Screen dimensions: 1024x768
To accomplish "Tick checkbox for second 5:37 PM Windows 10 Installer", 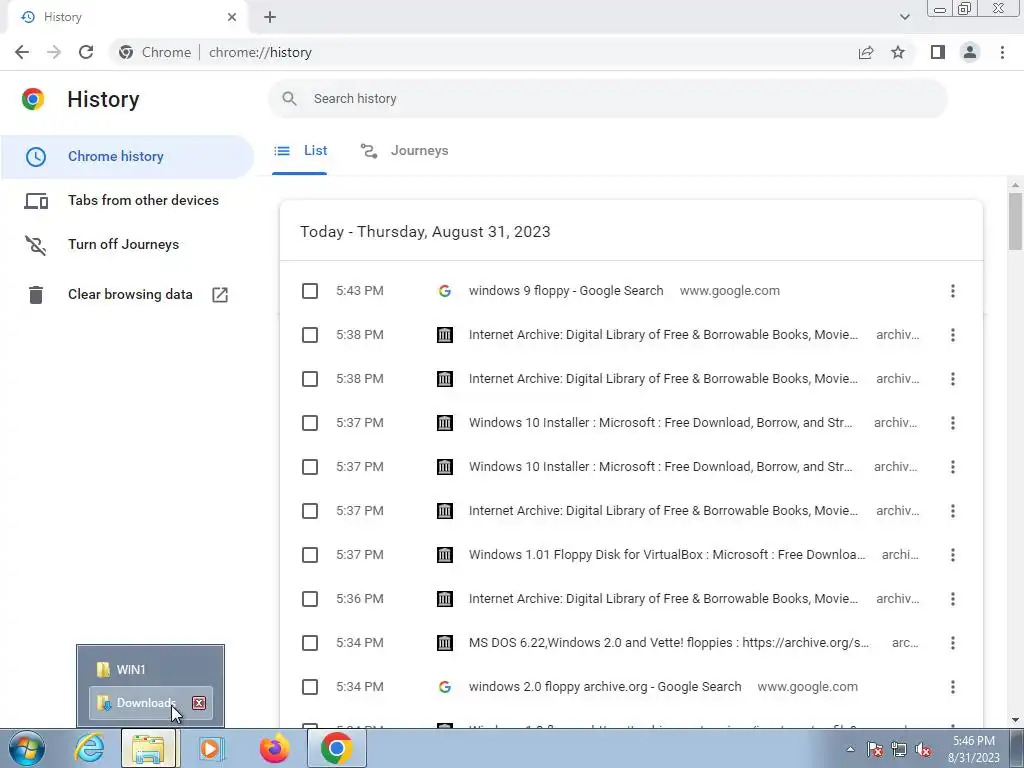I will click(310, 467).
